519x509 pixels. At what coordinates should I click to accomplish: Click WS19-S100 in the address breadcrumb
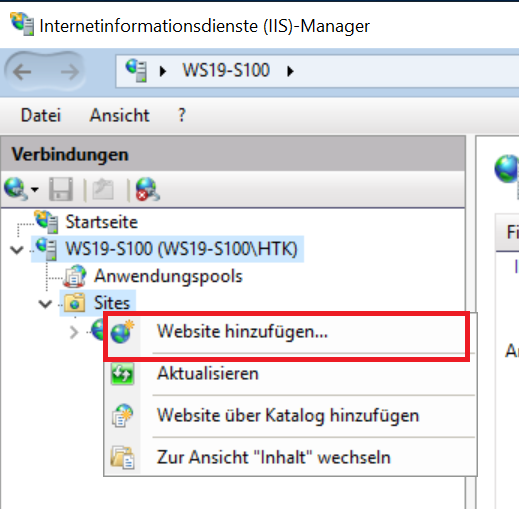pos(226,70)
